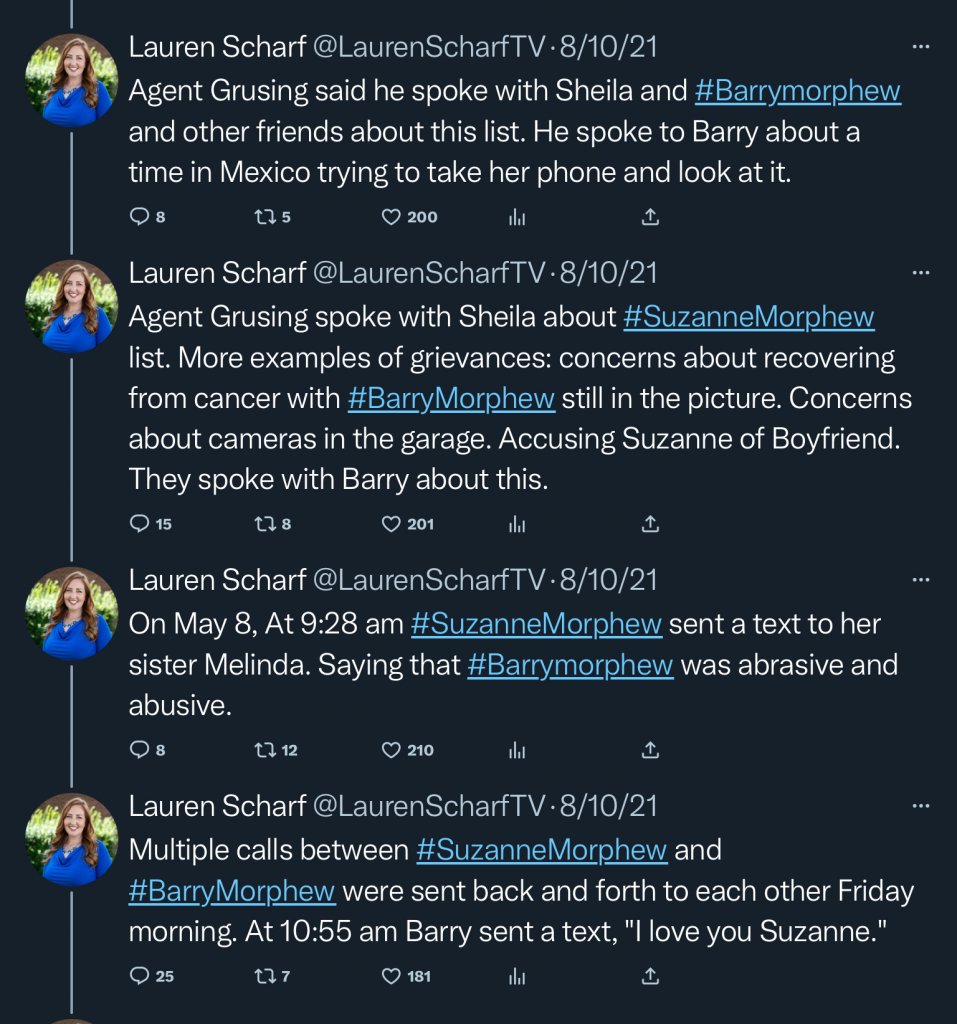Expand more menu on May 8 tweet
Viewport: 957px width, 1024px height.
pyautogui.click(x=922, y=578)
